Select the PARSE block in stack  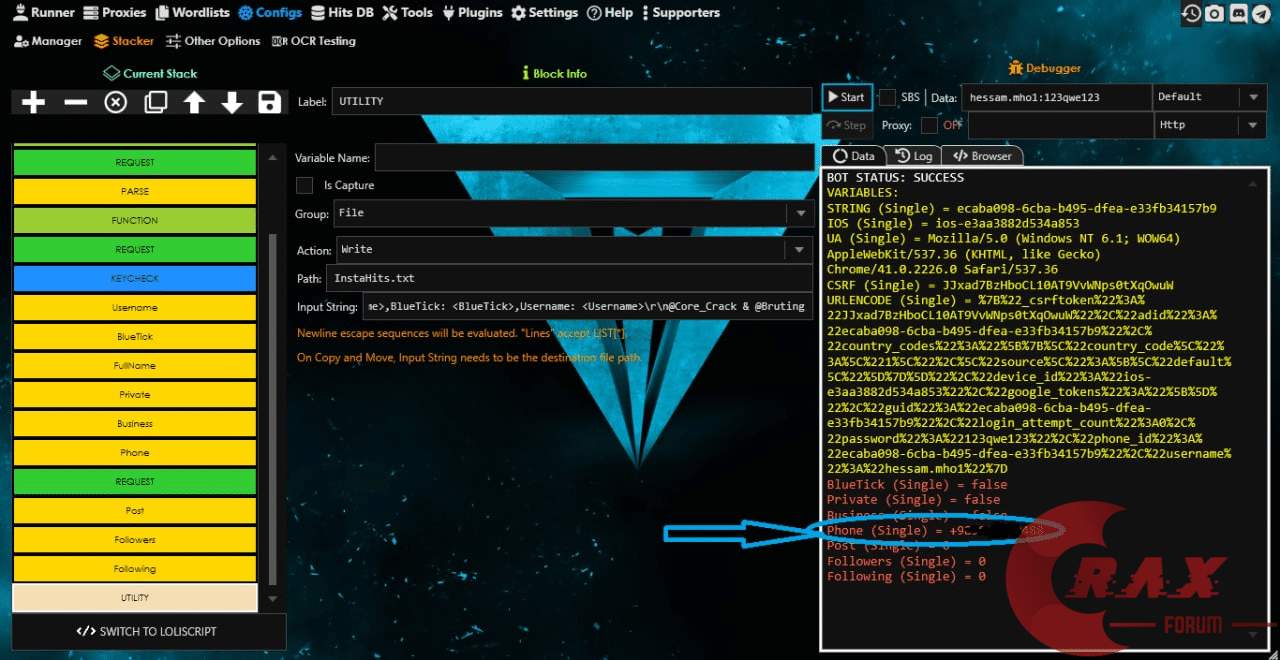134,191
